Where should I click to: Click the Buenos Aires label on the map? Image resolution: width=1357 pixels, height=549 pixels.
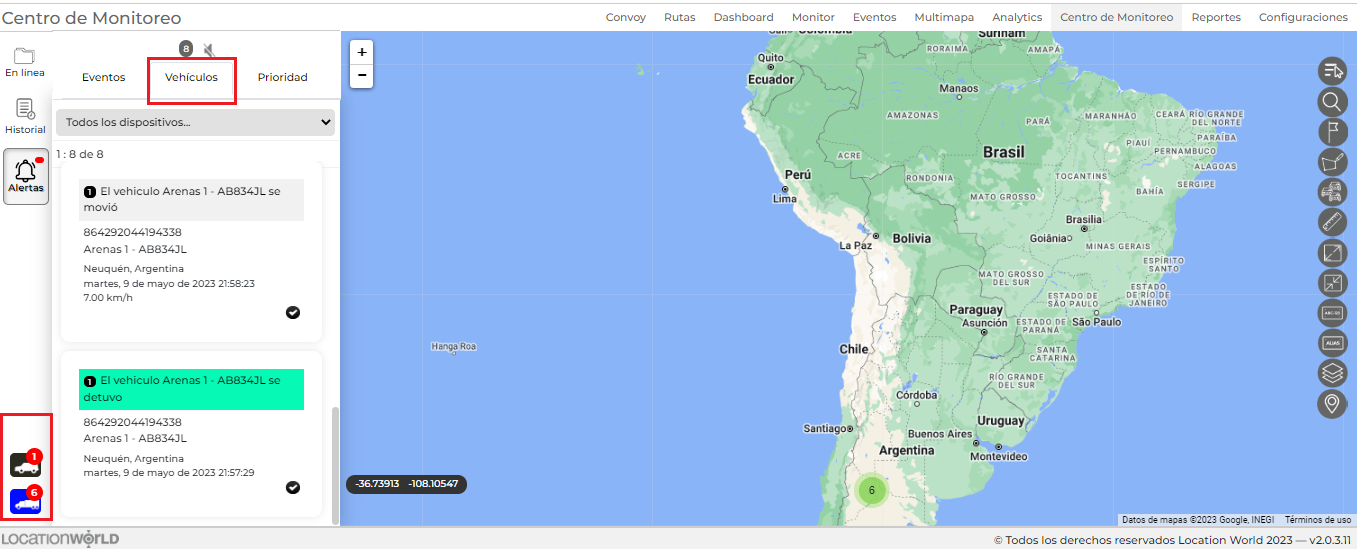940,434
